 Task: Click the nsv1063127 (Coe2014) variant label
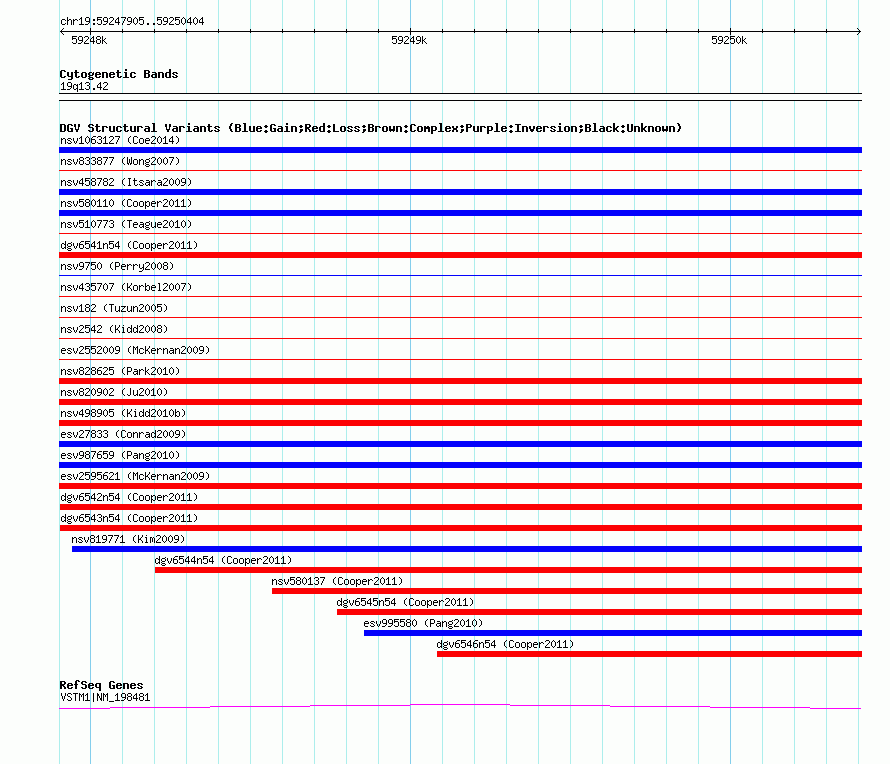119,140
